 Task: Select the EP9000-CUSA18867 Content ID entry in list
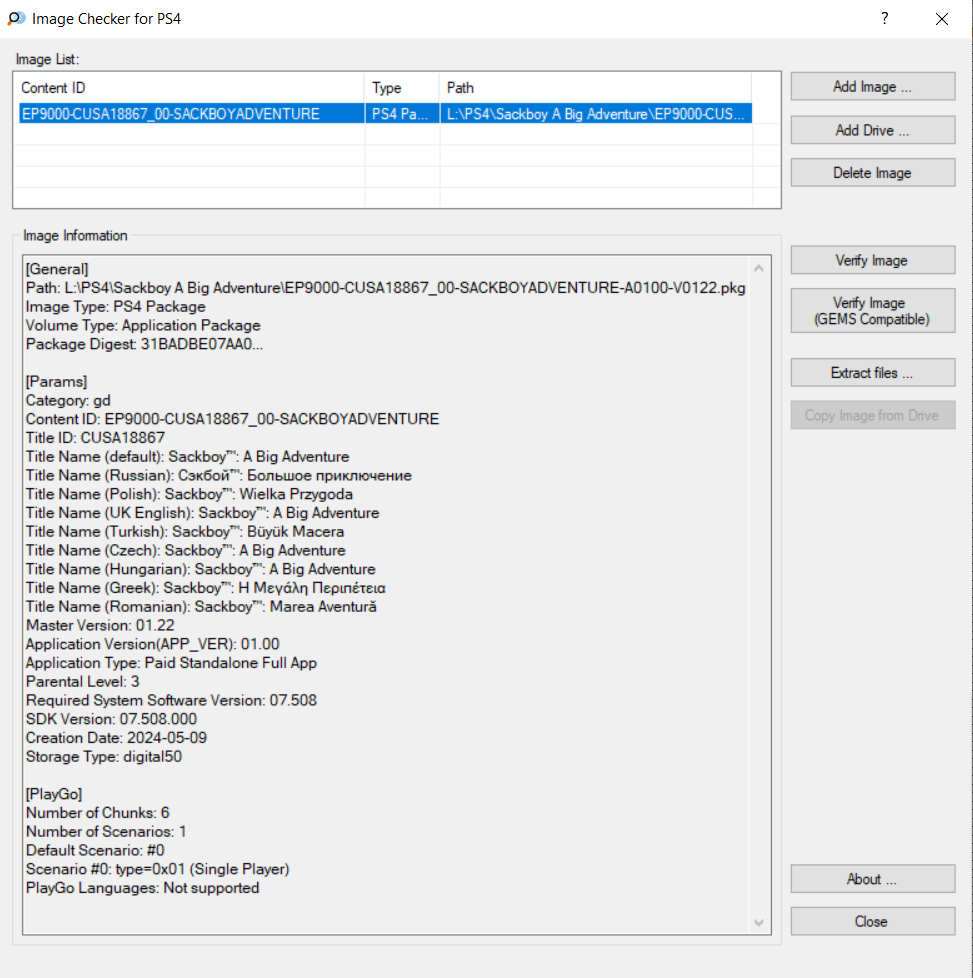[x=170, y=114]
